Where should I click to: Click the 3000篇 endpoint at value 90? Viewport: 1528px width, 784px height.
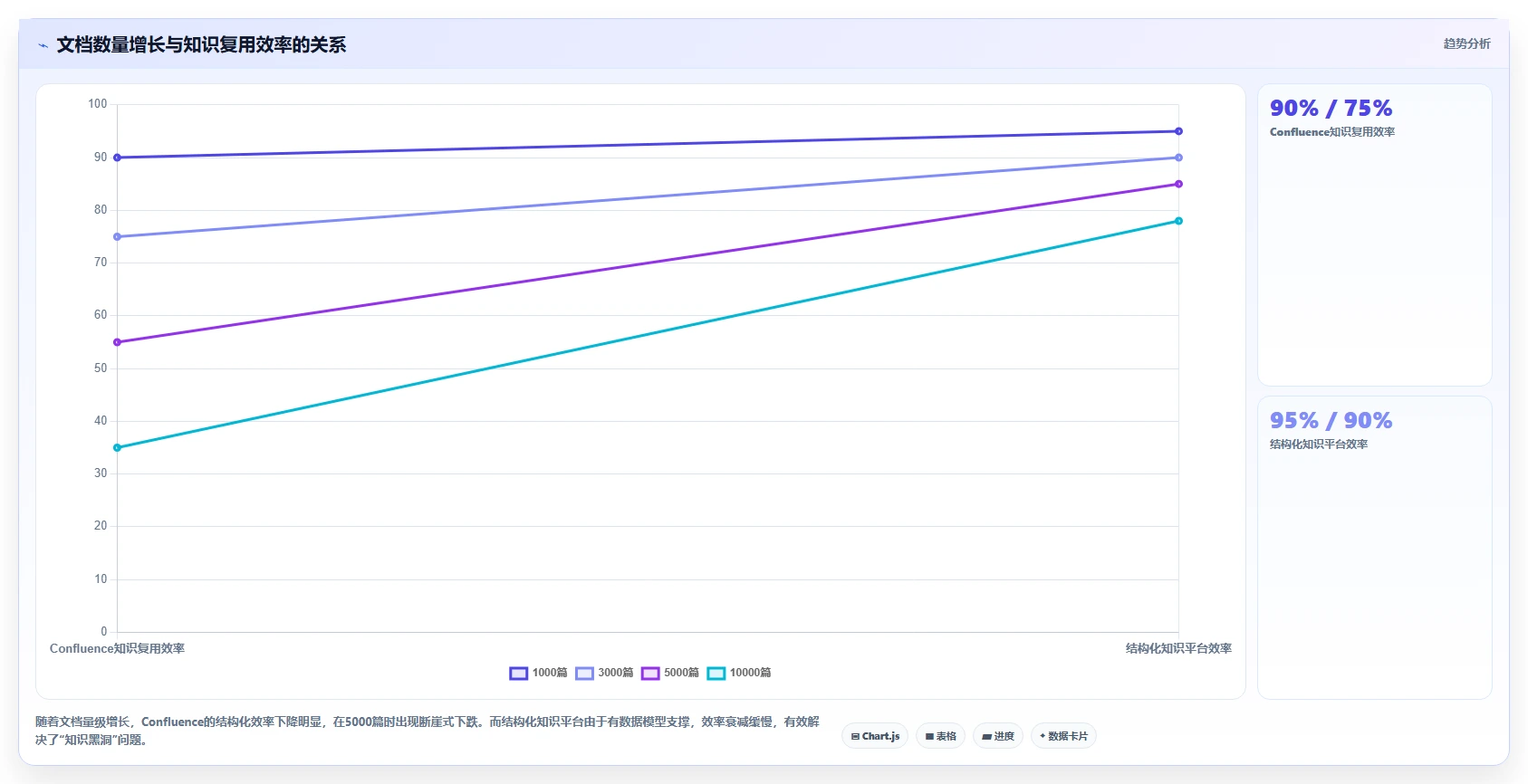pos(1178,158)
